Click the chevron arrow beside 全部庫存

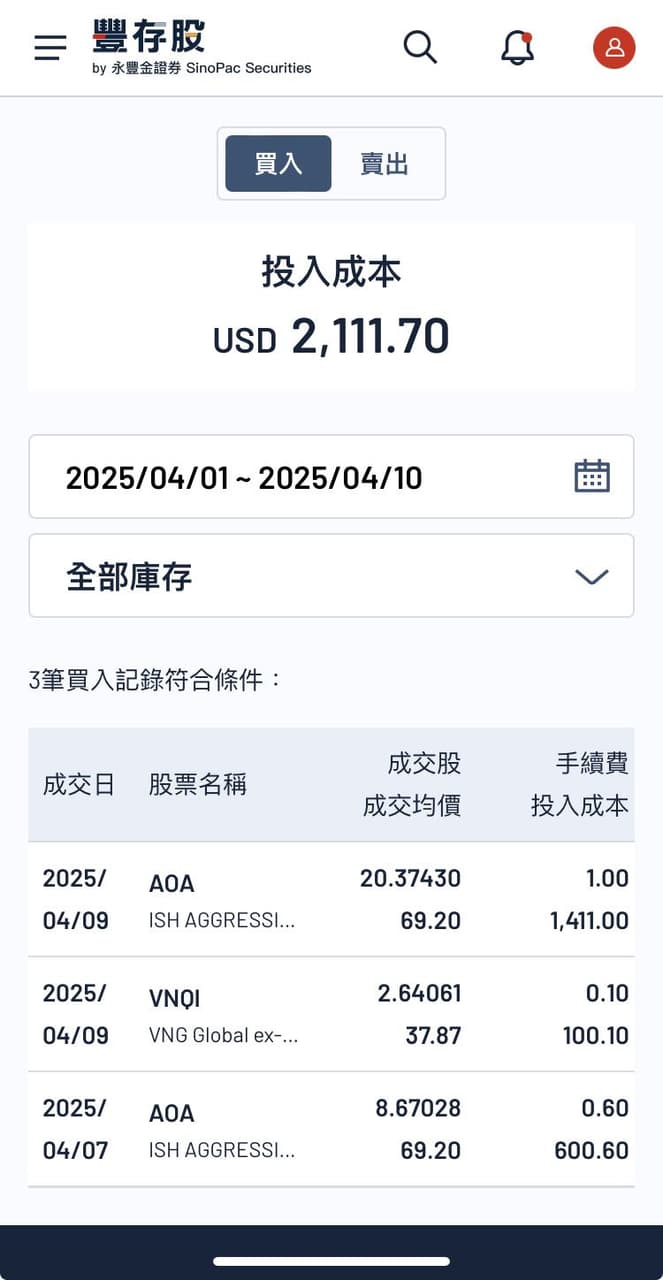pos(592,577)
